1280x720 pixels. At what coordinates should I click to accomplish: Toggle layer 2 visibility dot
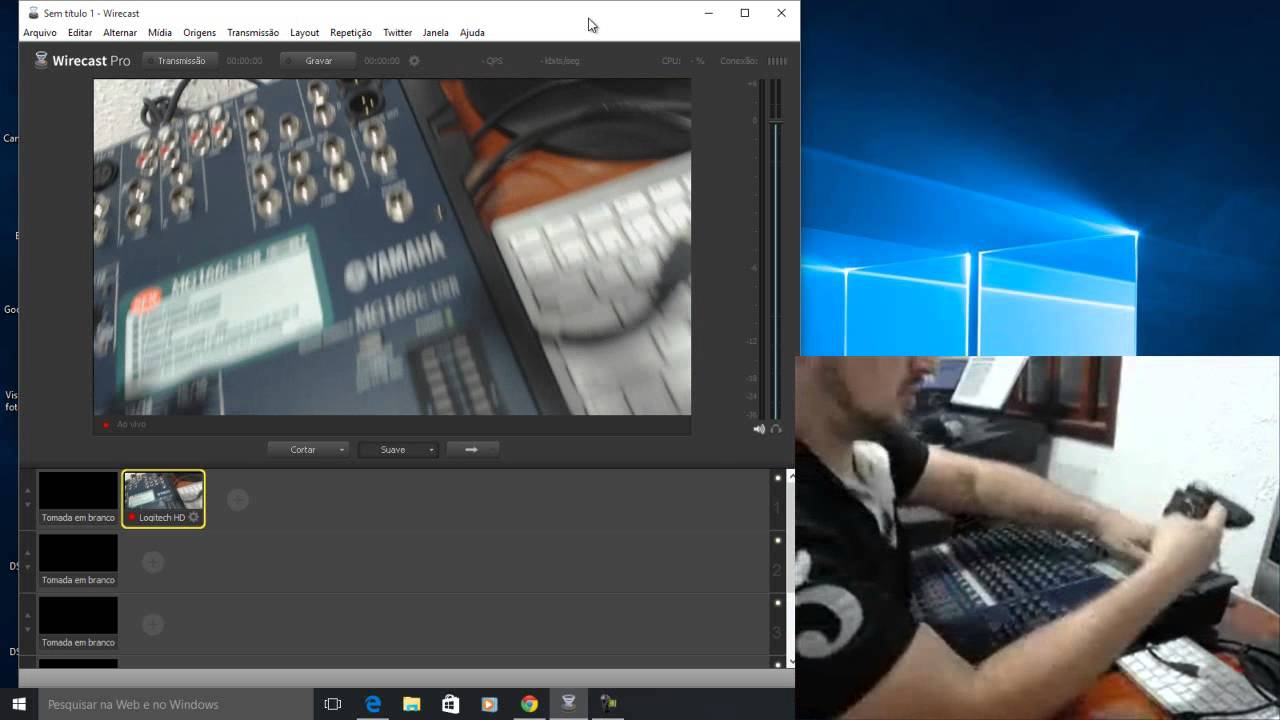pos(778,541)
